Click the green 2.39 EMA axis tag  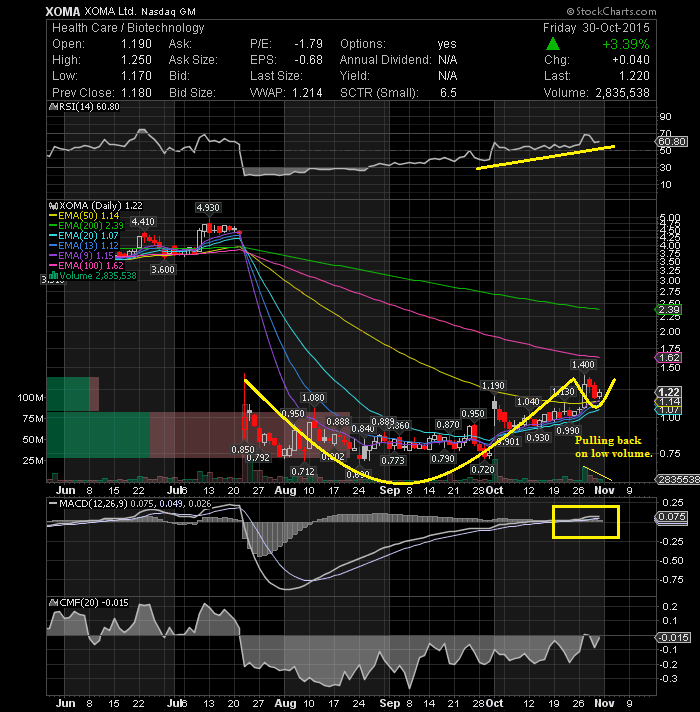669,310
